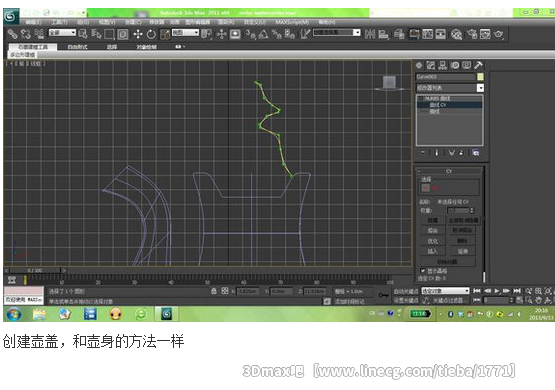
Task: Open the Material Editor icon
Action: coord(457,34)
